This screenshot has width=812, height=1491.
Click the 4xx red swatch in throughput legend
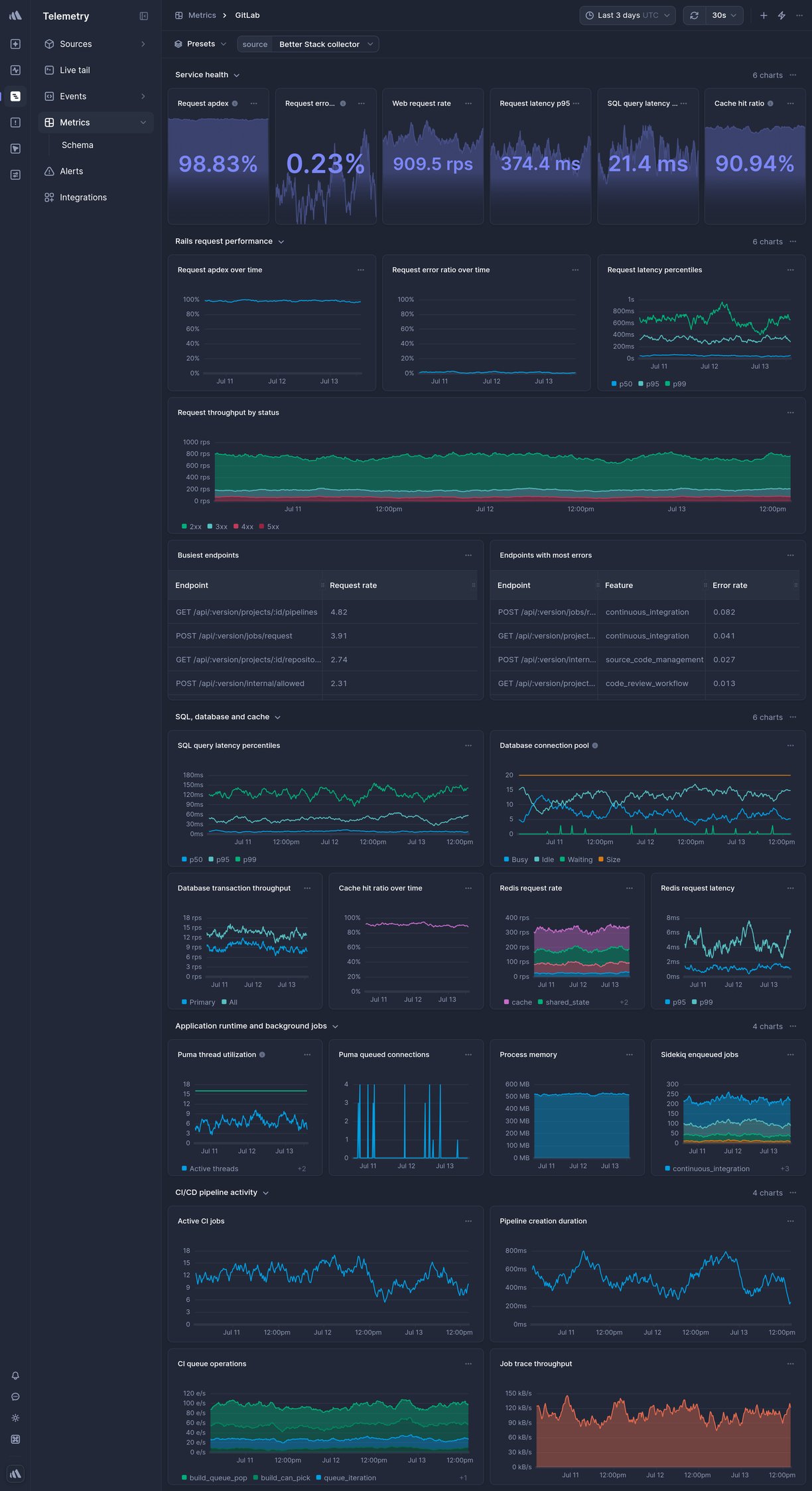(236, 527)
